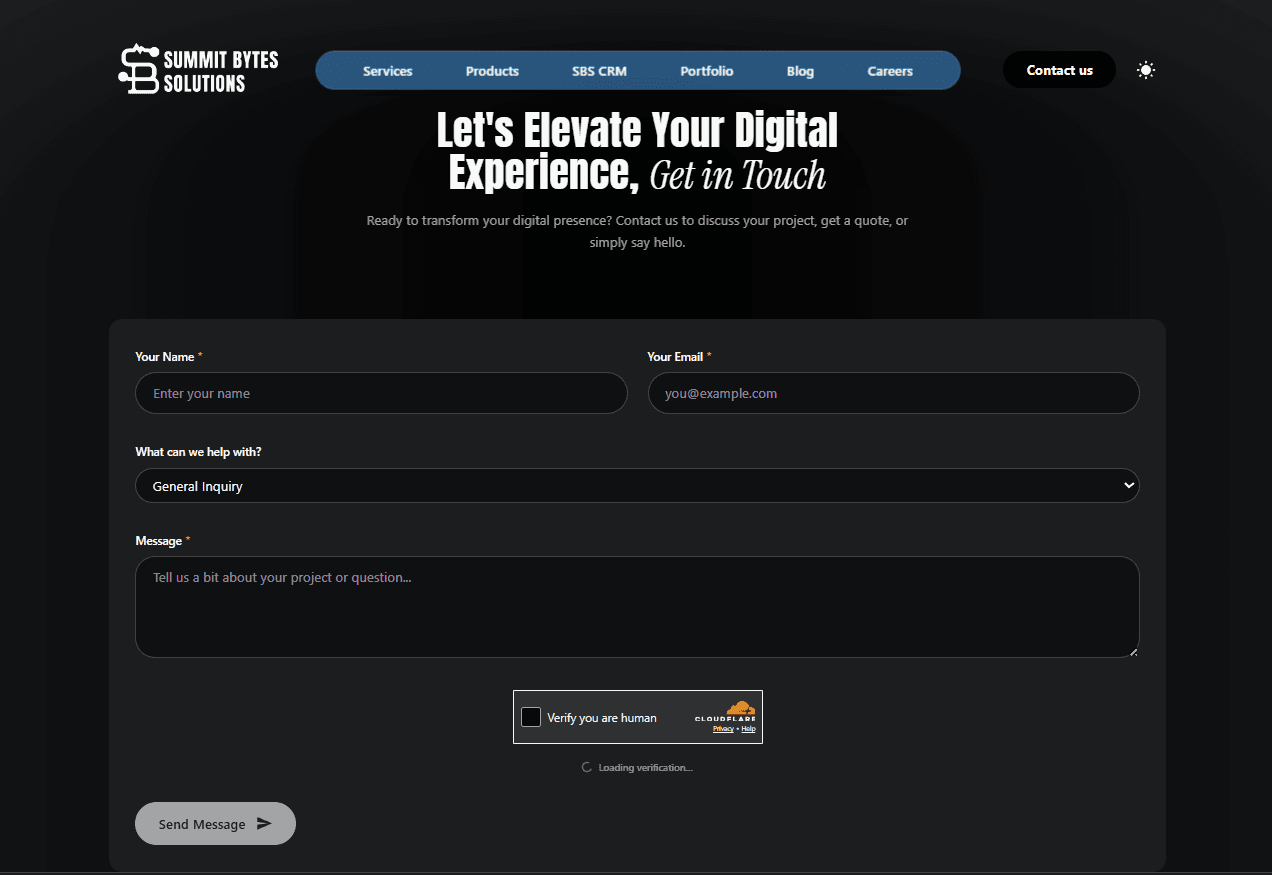Focus the Your Name input field
The image size is (1272, 875).
(381, 393)
